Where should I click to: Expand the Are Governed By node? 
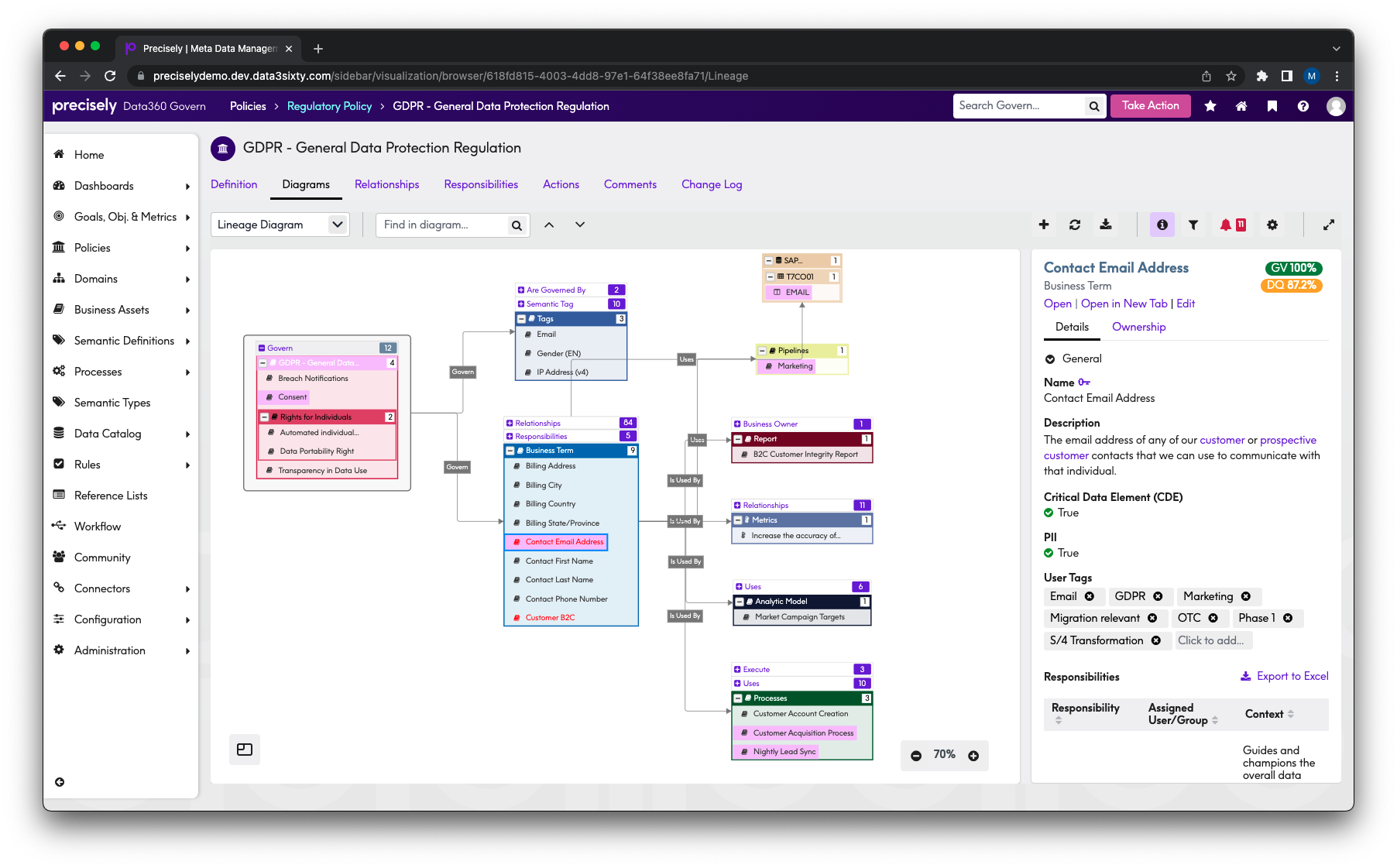(x=520, y=290)
